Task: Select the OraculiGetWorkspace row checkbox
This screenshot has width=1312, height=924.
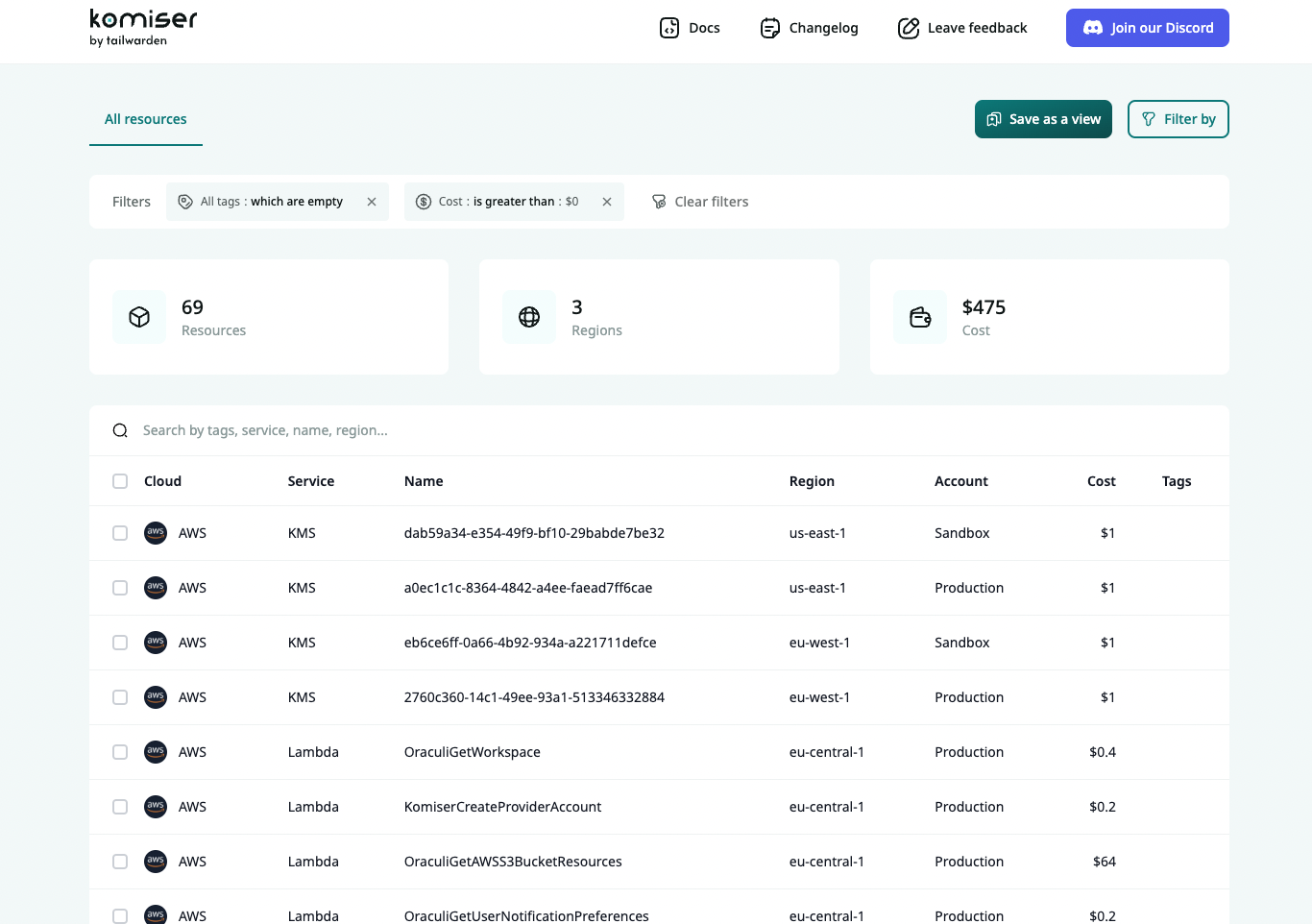Action: click(x=120, y=752)
